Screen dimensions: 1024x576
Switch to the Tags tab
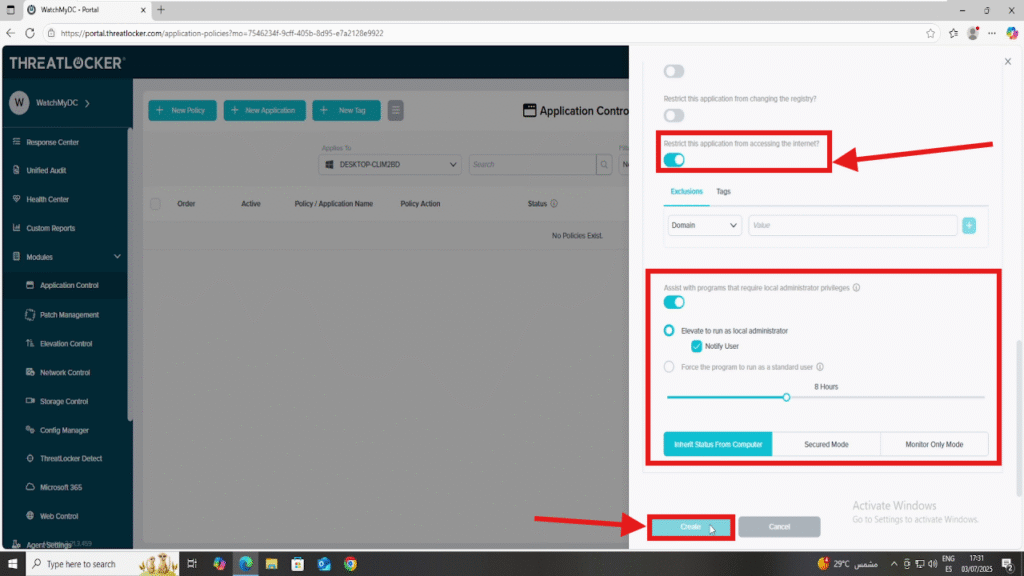723,191
